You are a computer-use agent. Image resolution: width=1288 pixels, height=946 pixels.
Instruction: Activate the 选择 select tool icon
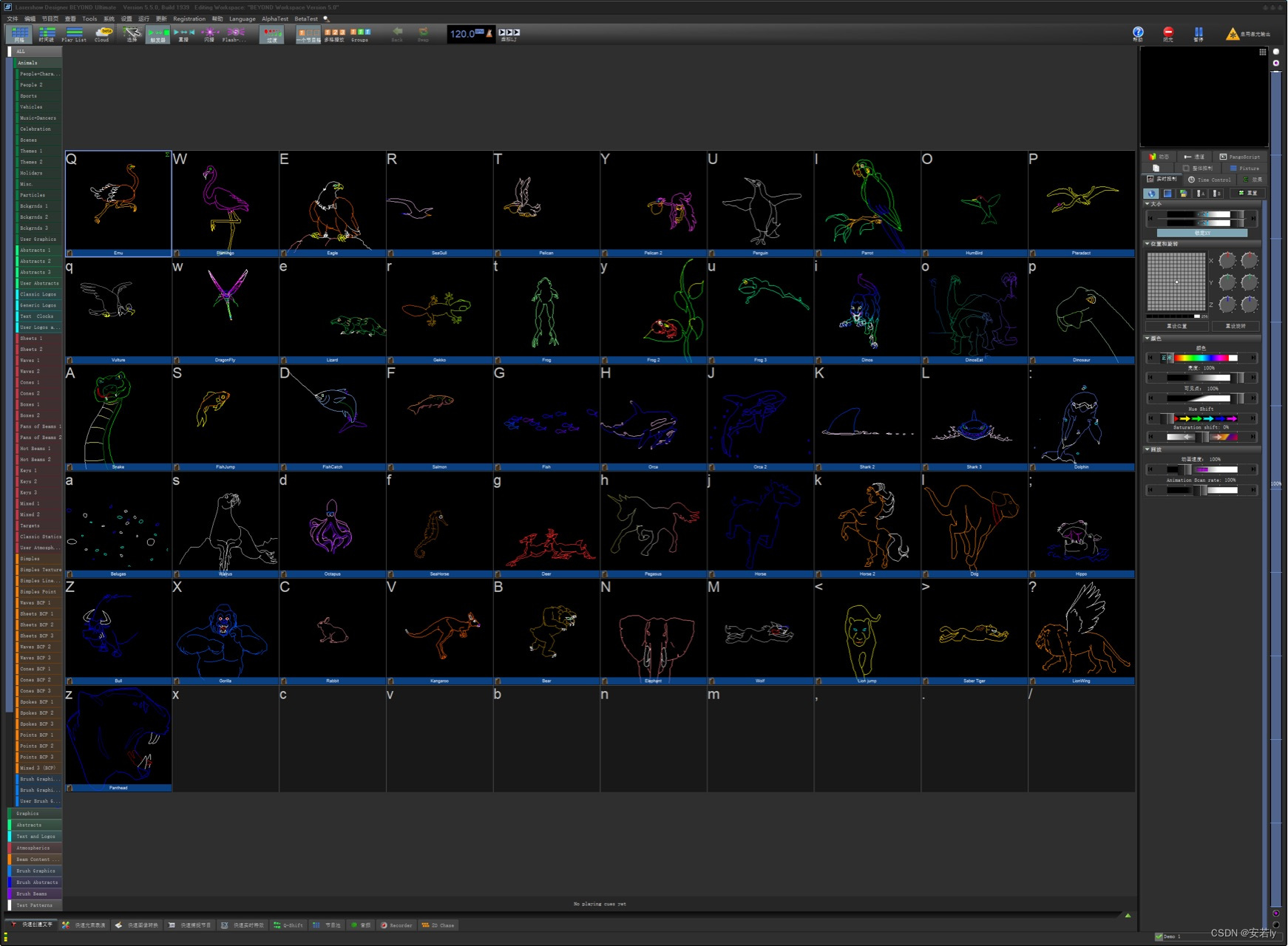(132, 34)
